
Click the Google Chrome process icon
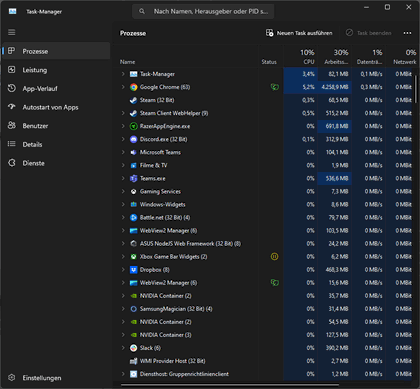point(133,87)
